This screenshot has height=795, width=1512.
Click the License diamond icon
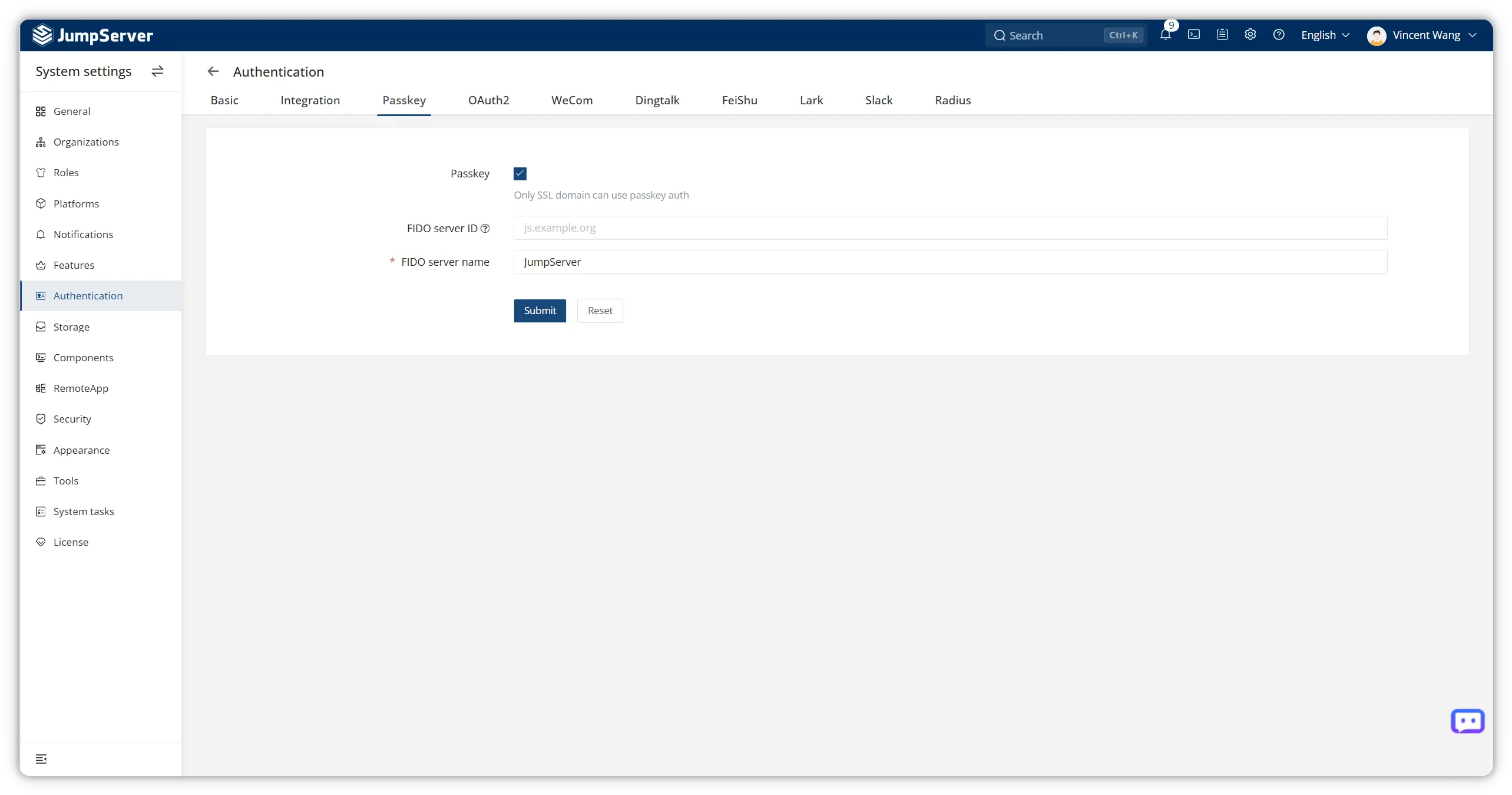pos(41,542)
